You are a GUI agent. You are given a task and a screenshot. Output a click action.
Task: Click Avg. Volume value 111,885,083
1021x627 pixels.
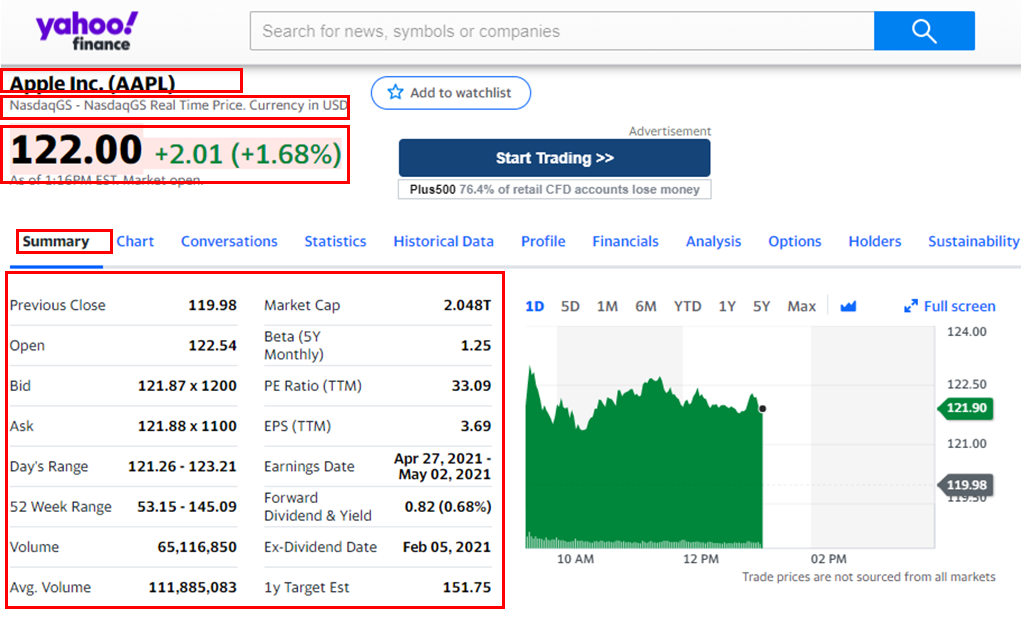click(193, 588)
